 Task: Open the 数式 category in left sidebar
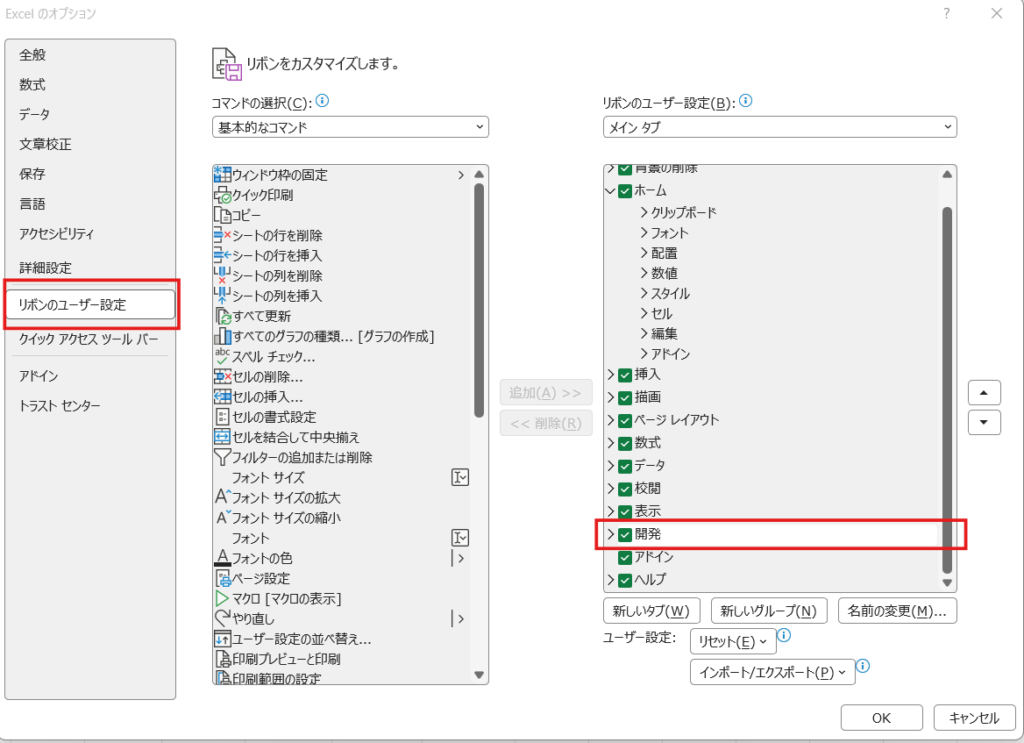pyautogui.click(x=32, y=85)
